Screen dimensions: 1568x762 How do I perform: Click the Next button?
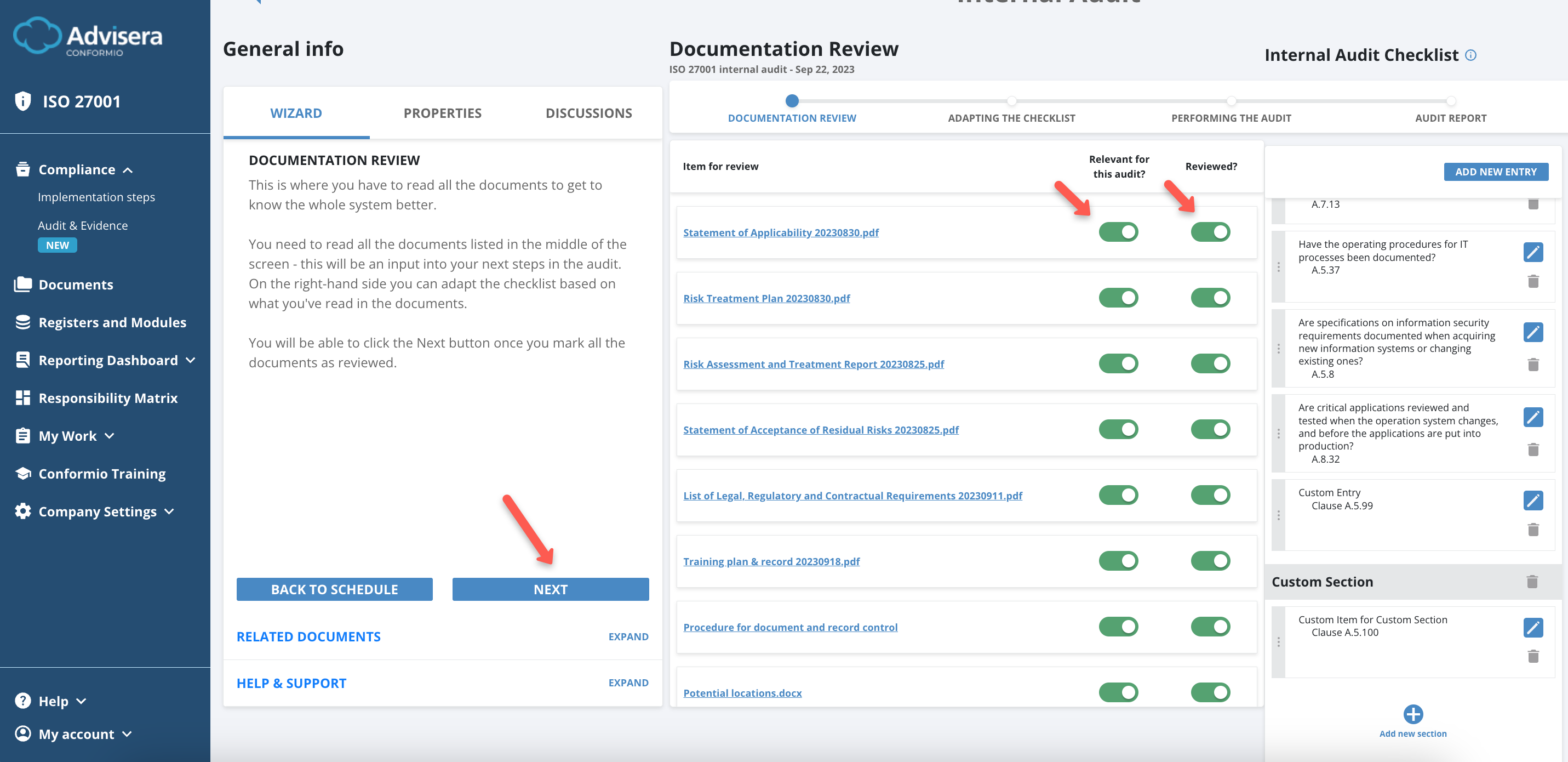(550, 590)
